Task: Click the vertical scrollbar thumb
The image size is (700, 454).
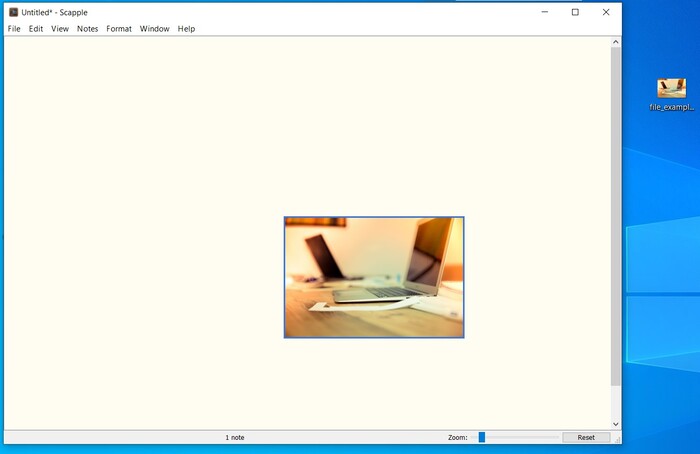Action: [616, 217]
